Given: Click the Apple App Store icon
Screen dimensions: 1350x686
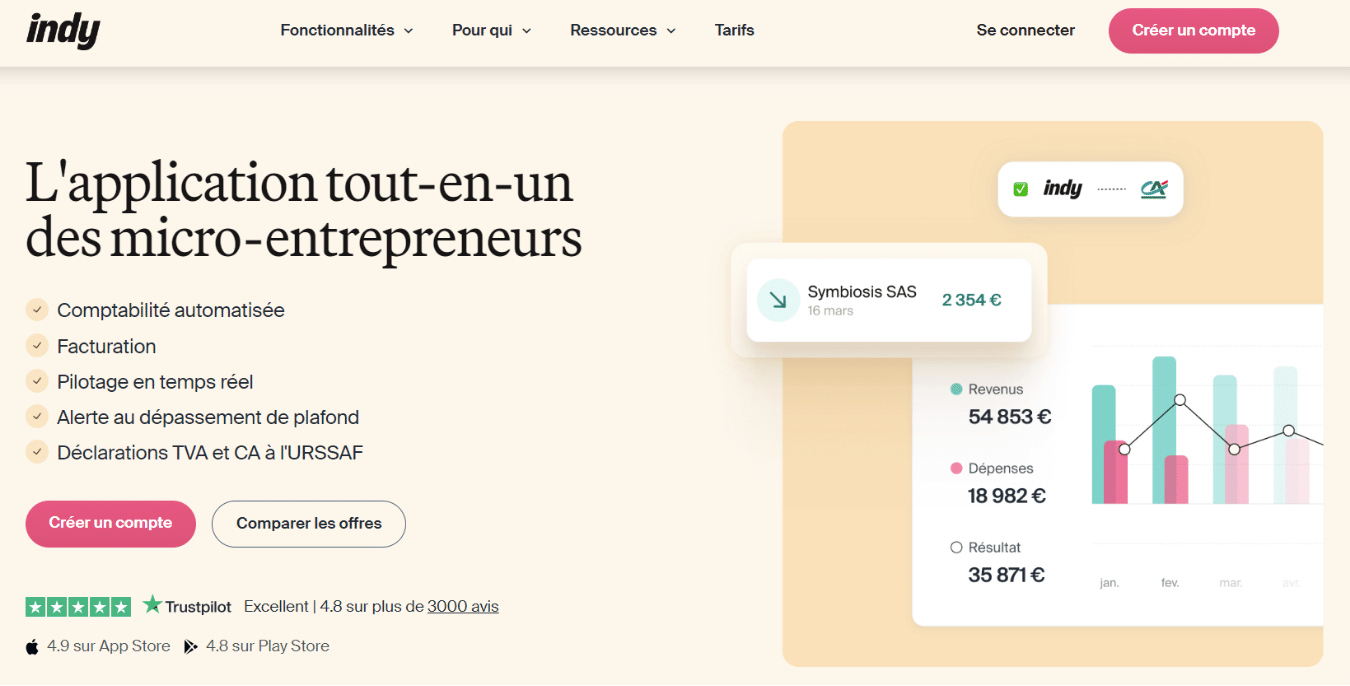Looking at the screenshot, I should (32, 647).
